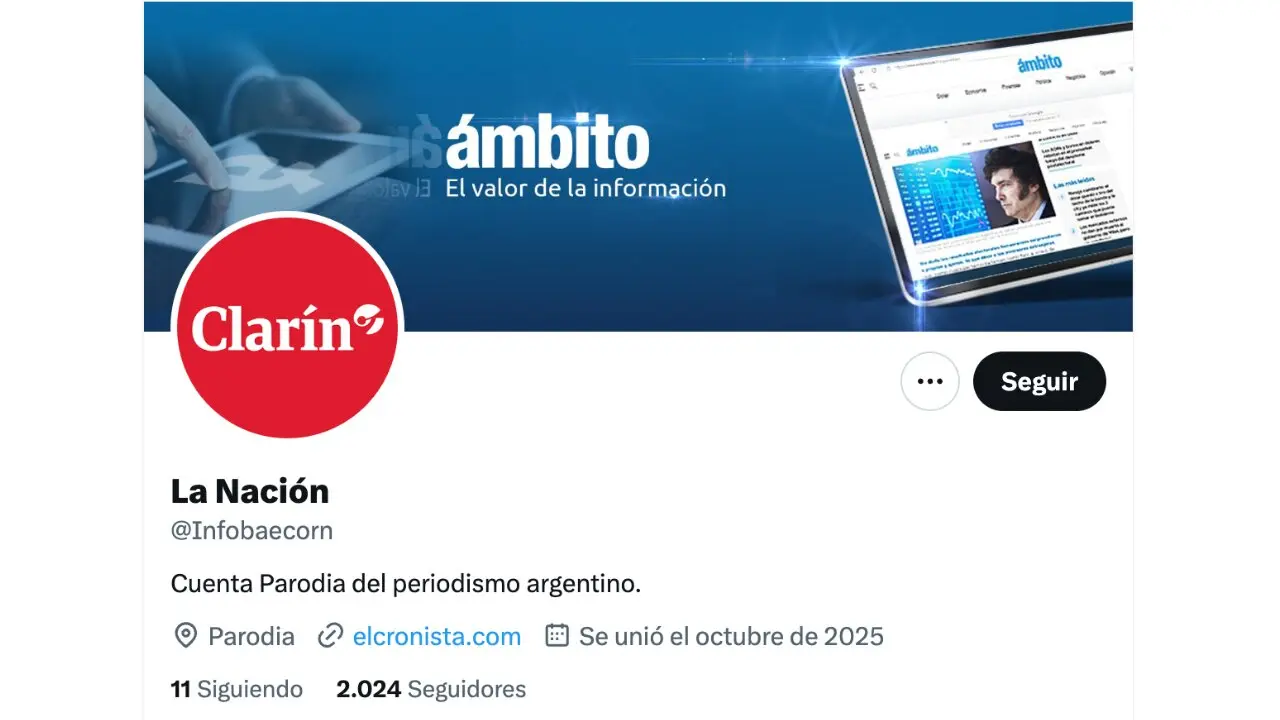Open the 11 Siguiendo following list
Image resolution: width=1280 pixels, height=720 pixels.
pyautogui.click(x=237, y=689)
